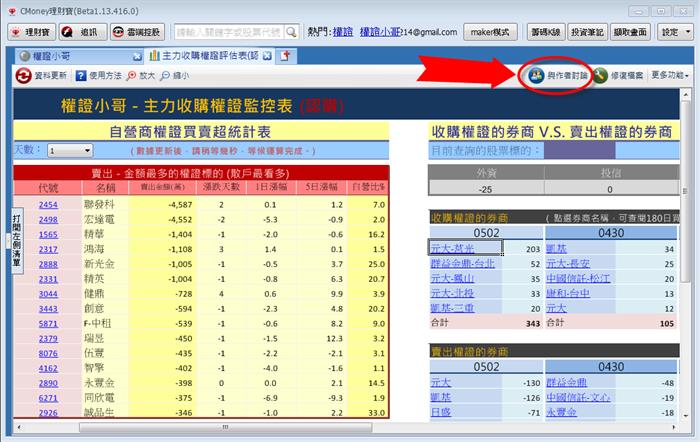
Task: Open stock code 2890 link
Action: pos(48,383)
